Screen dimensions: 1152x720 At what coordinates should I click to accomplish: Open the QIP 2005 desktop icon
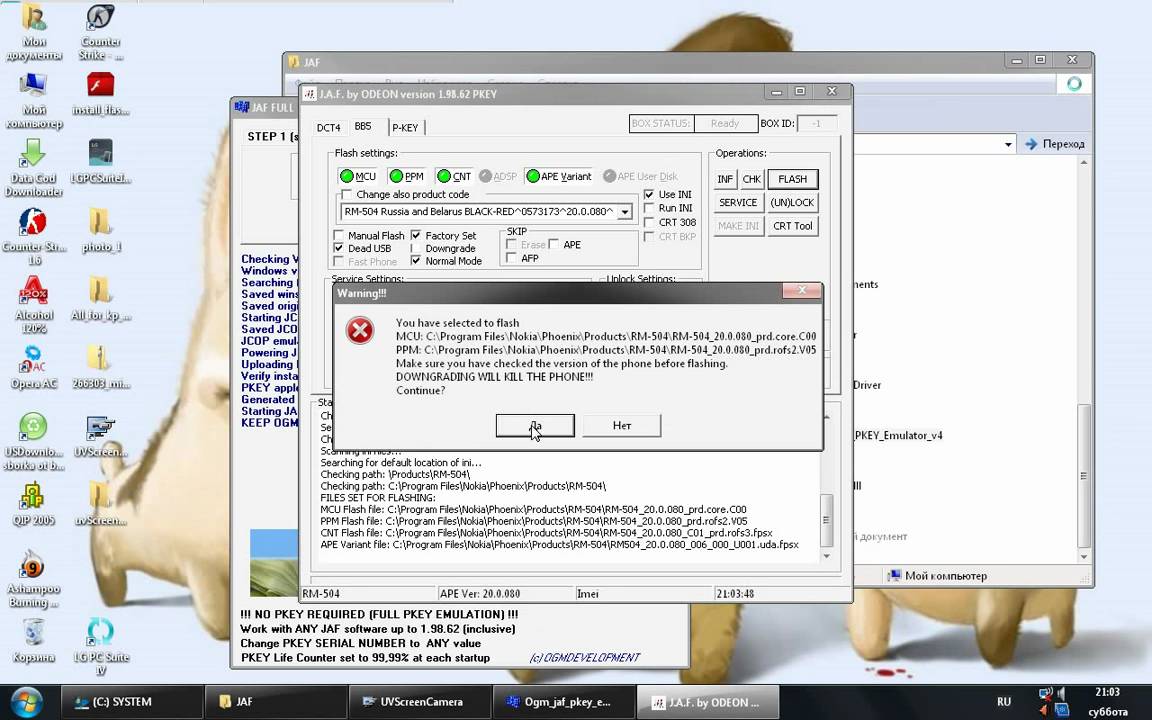pyautogui.click(x=33, y=504)
